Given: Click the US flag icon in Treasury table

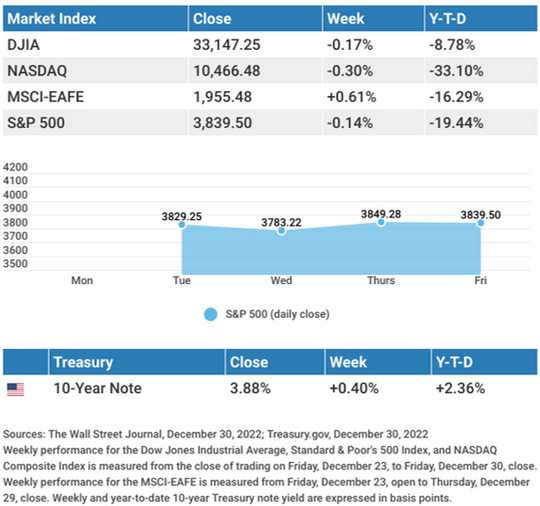Looking at the screenshot, I should coord(15,389).
